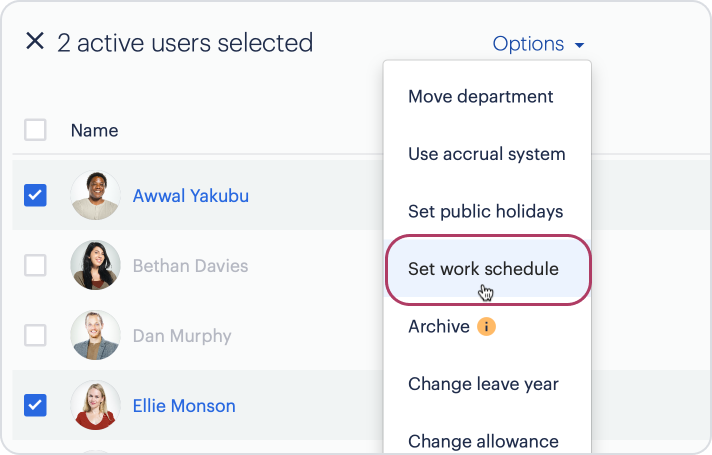Deselect the Ellie Monson checkbox
Screen dimensions: 712x455
[35, 406]
